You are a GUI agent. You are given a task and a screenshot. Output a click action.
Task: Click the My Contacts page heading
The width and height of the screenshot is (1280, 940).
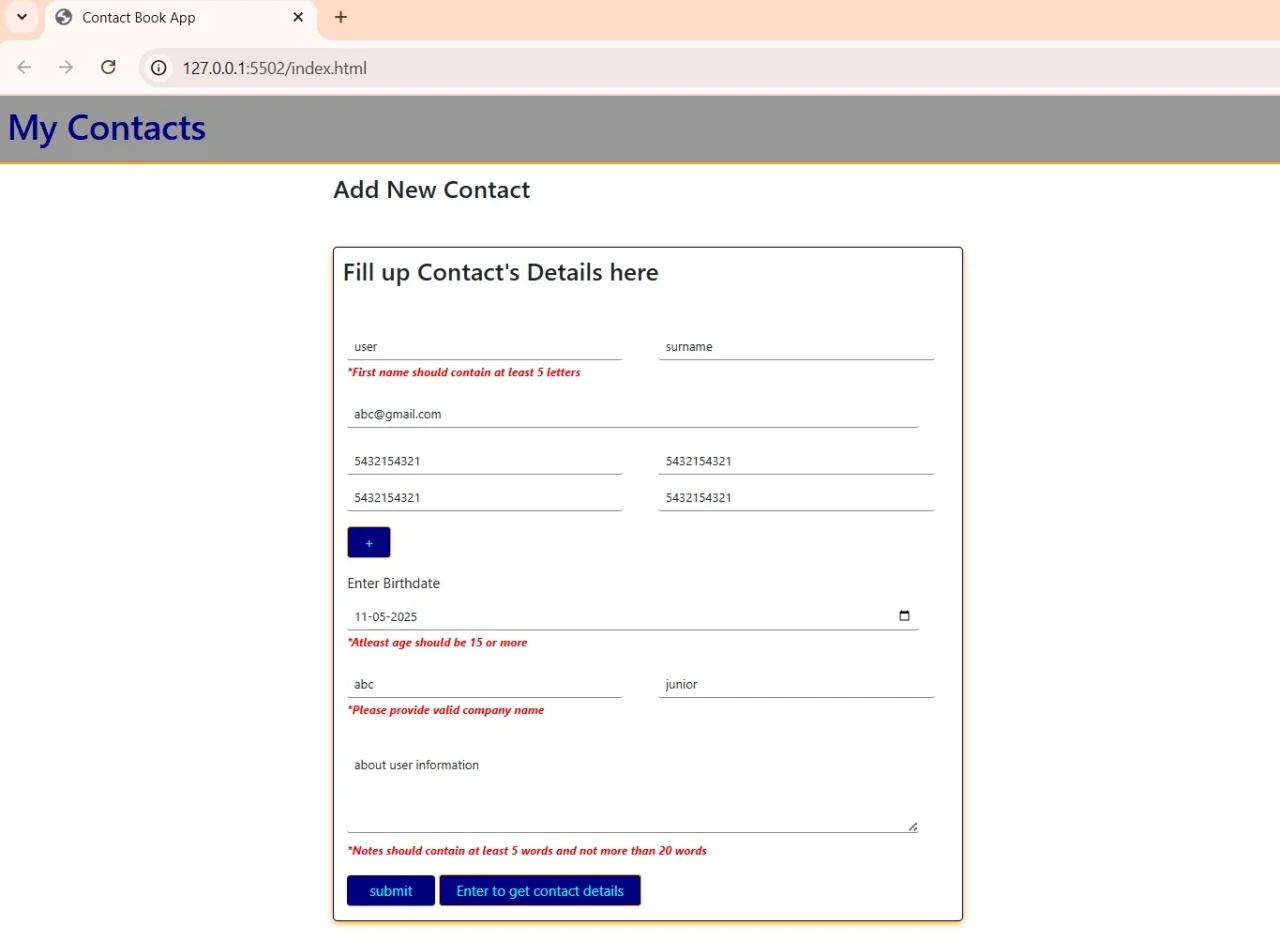107,128
